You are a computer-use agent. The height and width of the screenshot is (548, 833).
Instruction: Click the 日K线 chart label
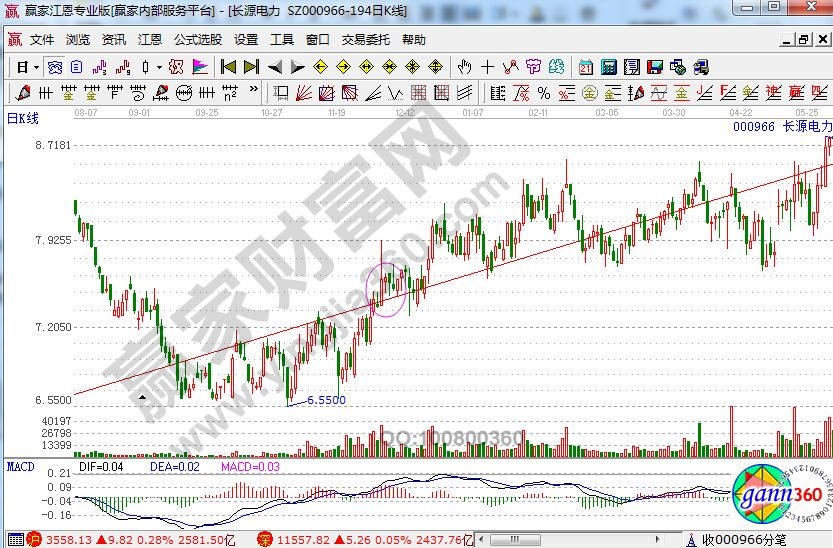pyautogui.click(x=22, y=119)
